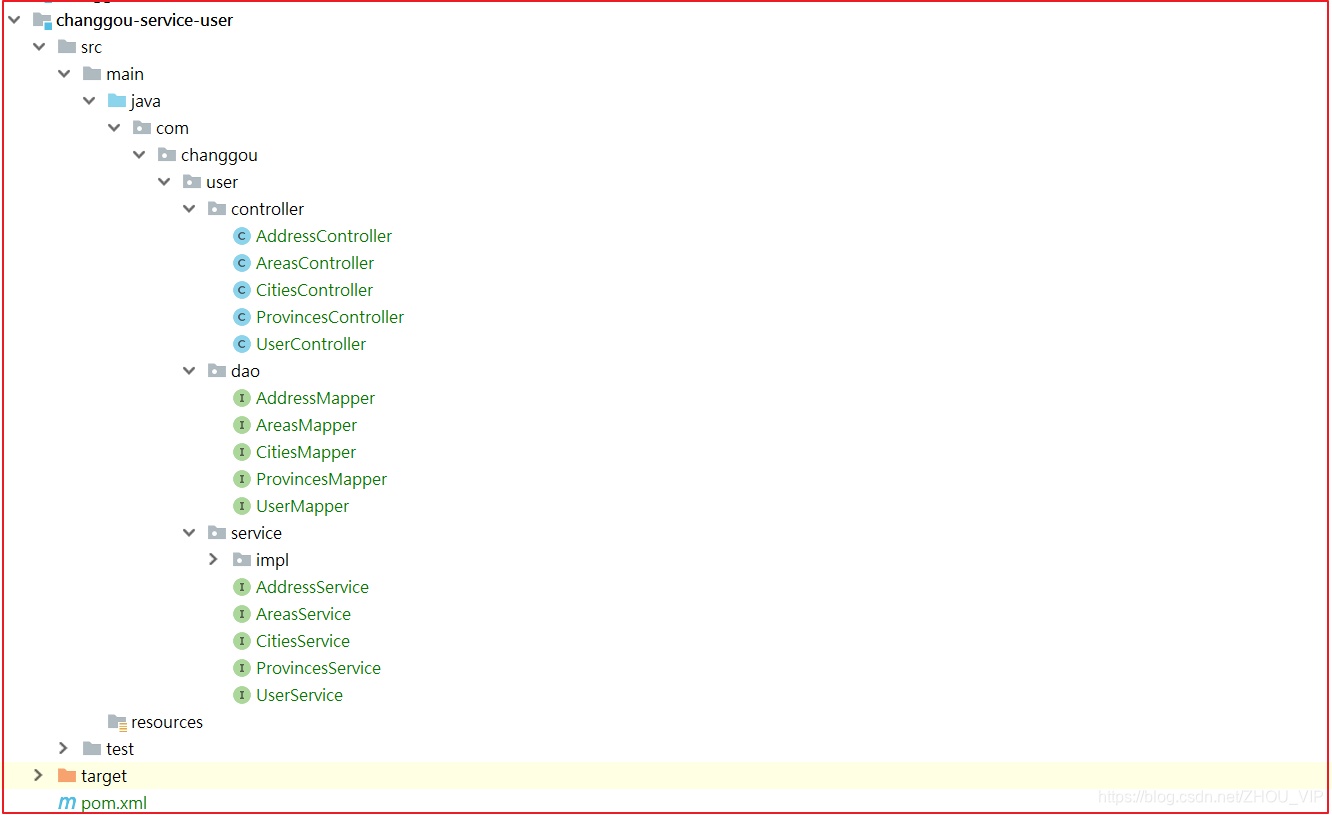The width and height of the screenshot is (1332, 815).
Task: Click the resources folder icon
Action: 117,722
